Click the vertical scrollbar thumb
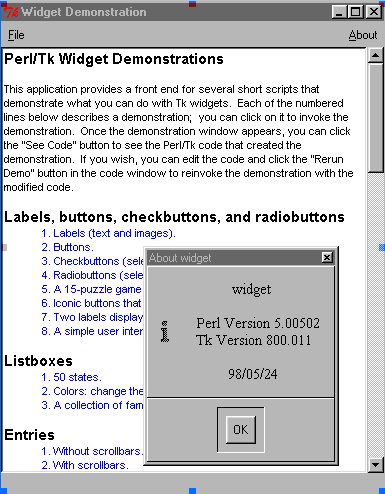This screenshot has width=385, height=494. (x=375, y=118)
